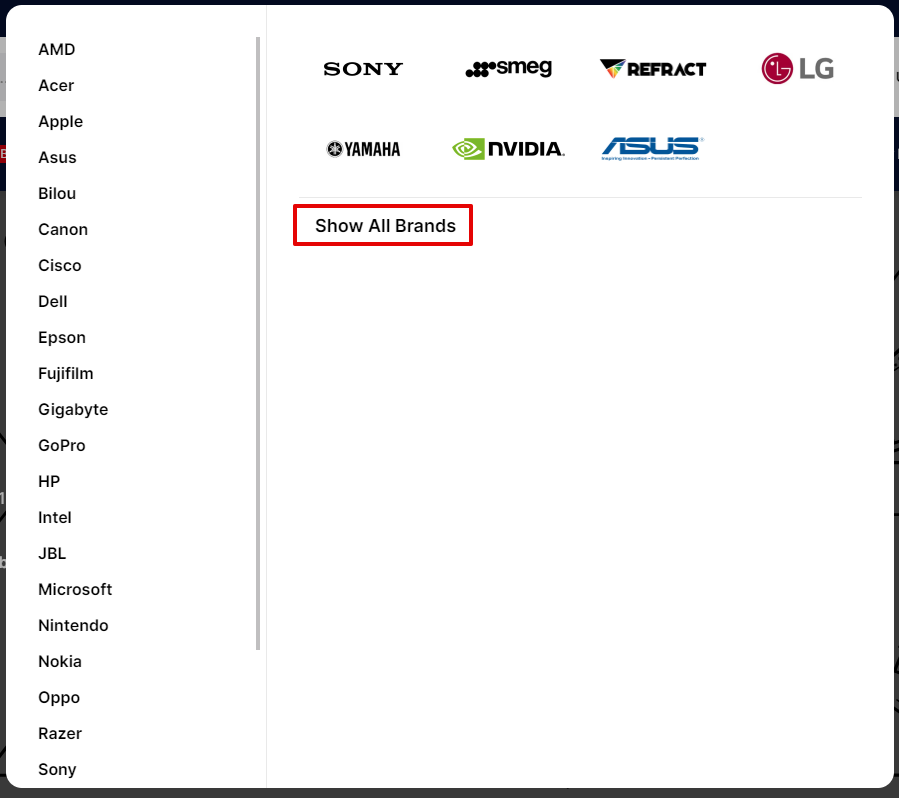The width and height of the screenshot is (899, 798).
Task: Click the Show All Brands button
Action: coord(383,225)
